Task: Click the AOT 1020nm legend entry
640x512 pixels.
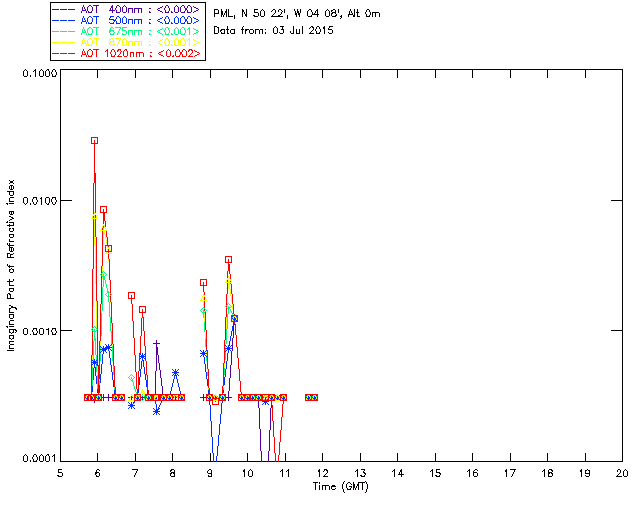Action: [127, 53]
